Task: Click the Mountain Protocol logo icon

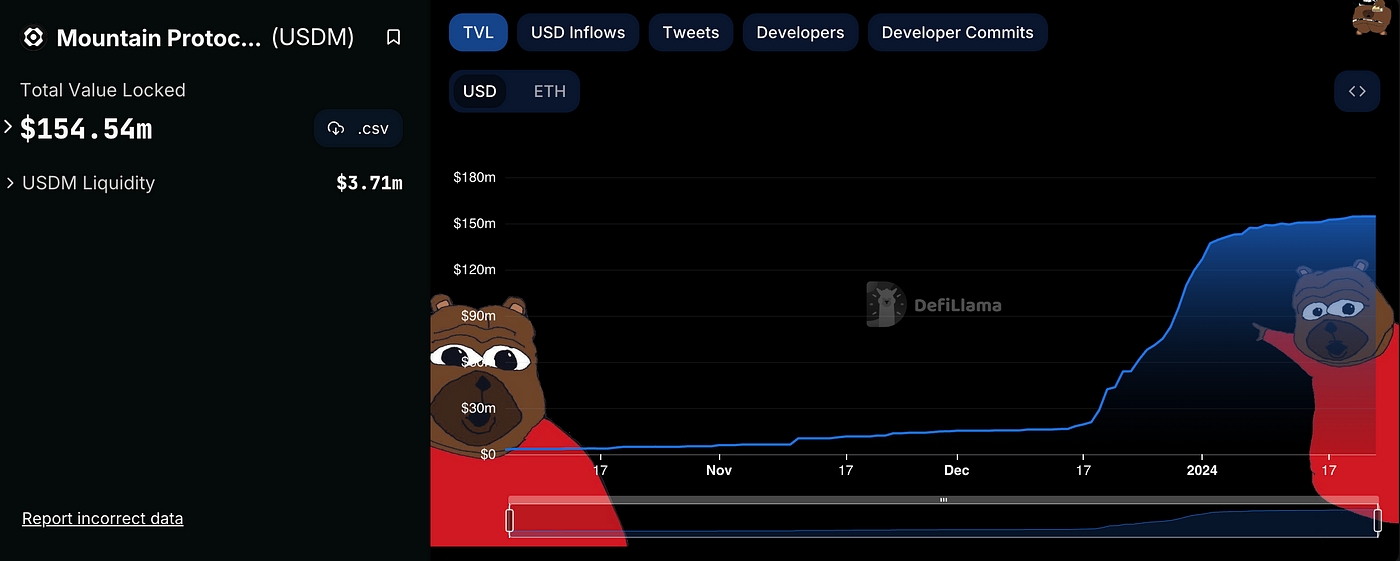Action: [33, 38]
